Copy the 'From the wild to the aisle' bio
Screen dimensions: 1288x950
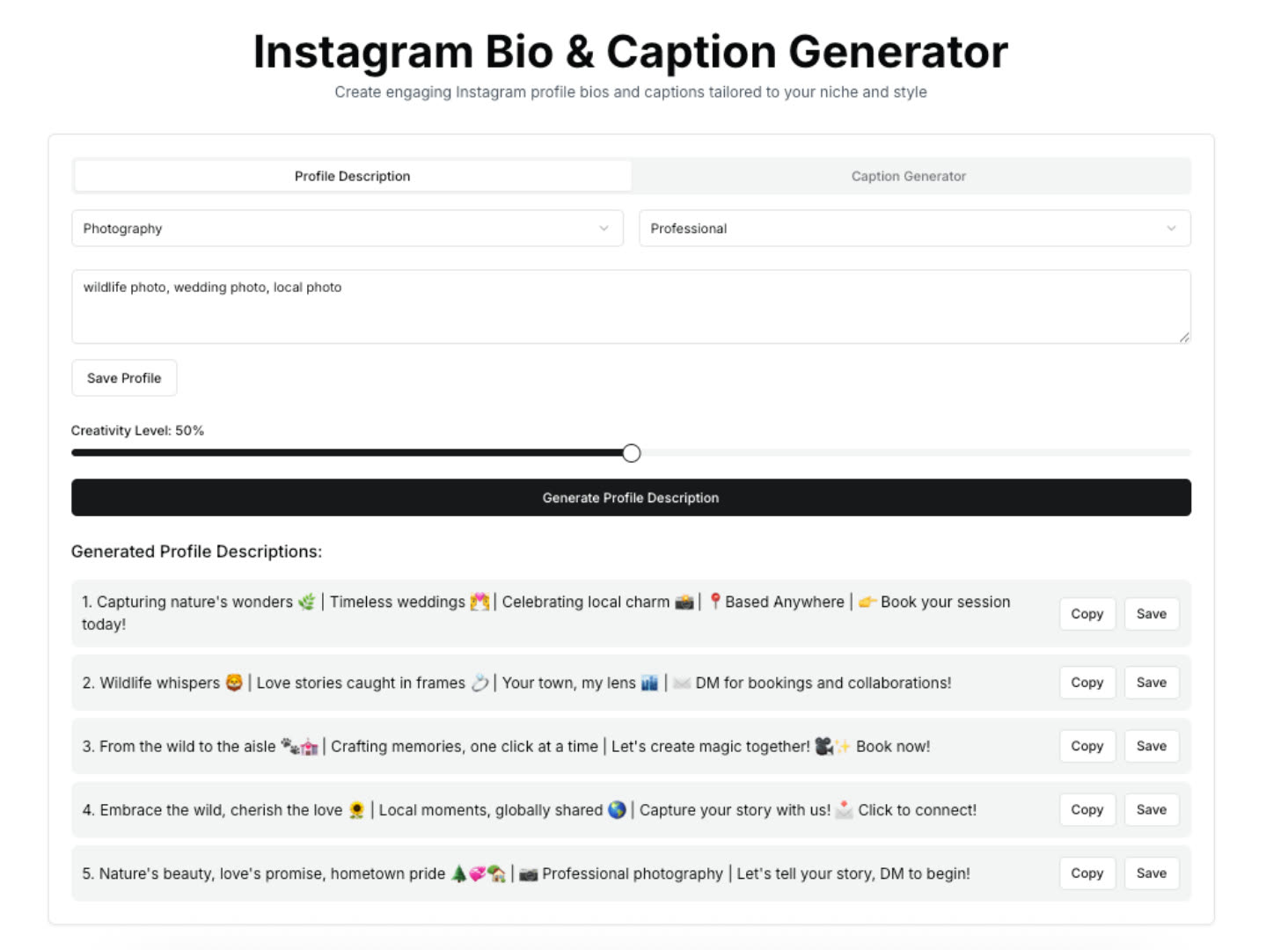pos(1087,746)
